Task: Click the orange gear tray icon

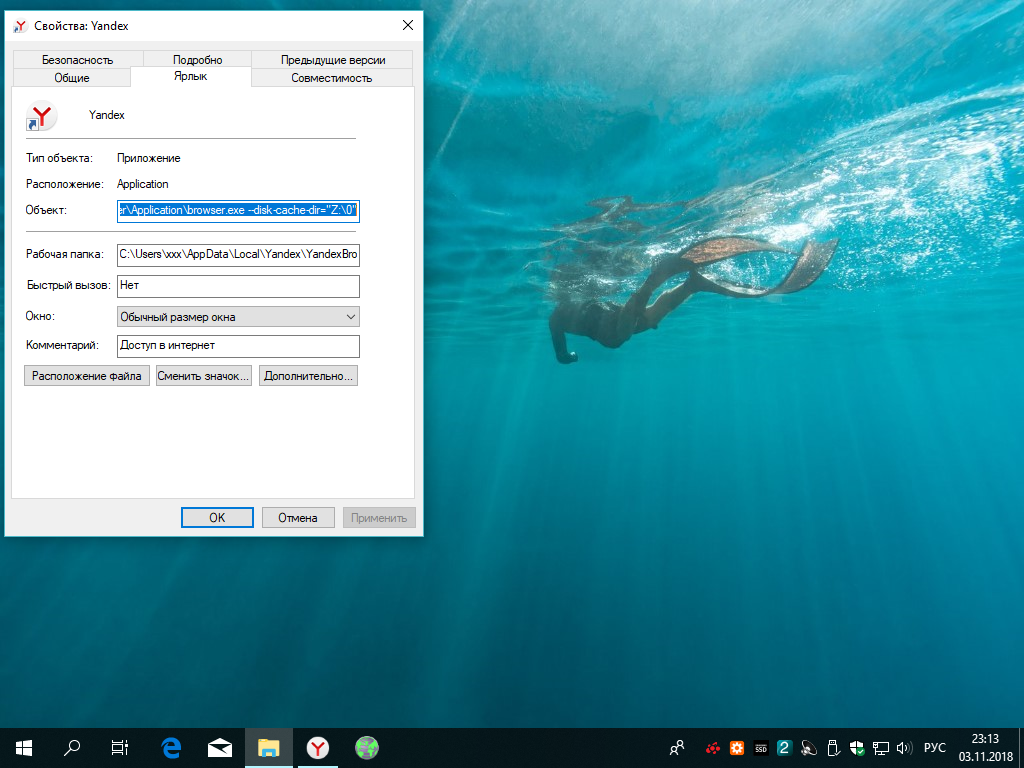Action: (x=737, y=748)
